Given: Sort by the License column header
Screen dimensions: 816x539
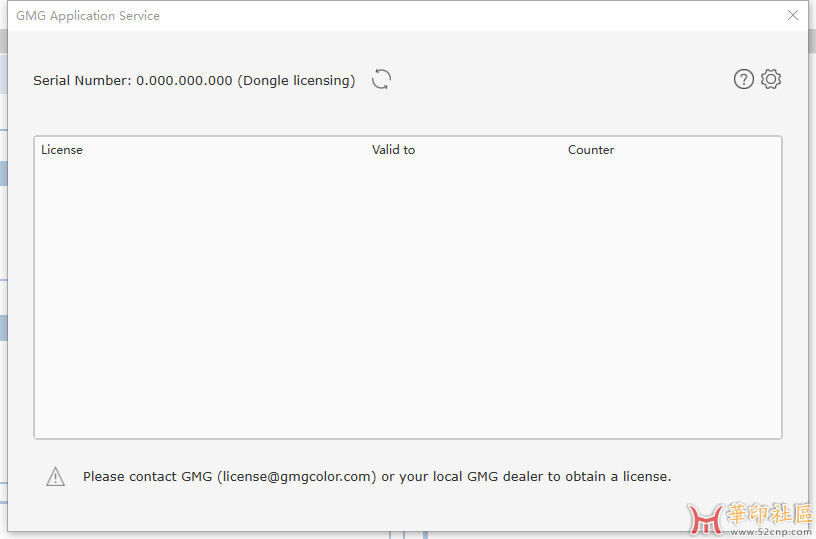Looking at the screenshot, I should click(x=62, y=150).
